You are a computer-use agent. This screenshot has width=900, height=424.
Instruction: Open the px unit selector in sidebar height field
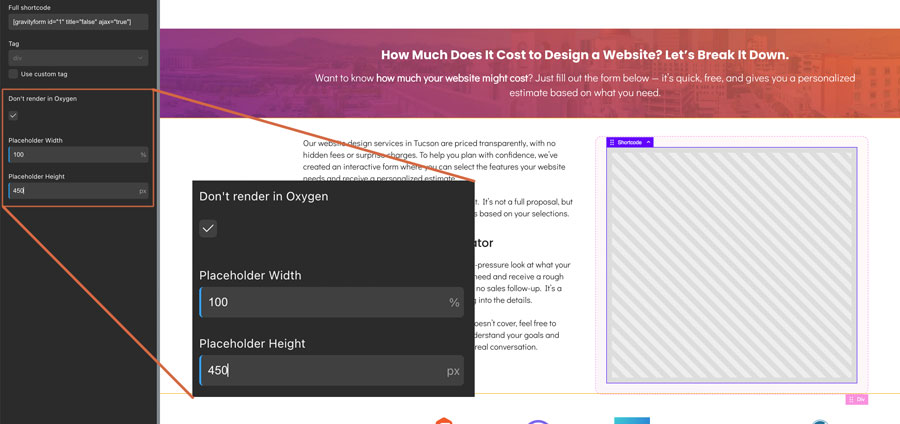tap(143, 191)
